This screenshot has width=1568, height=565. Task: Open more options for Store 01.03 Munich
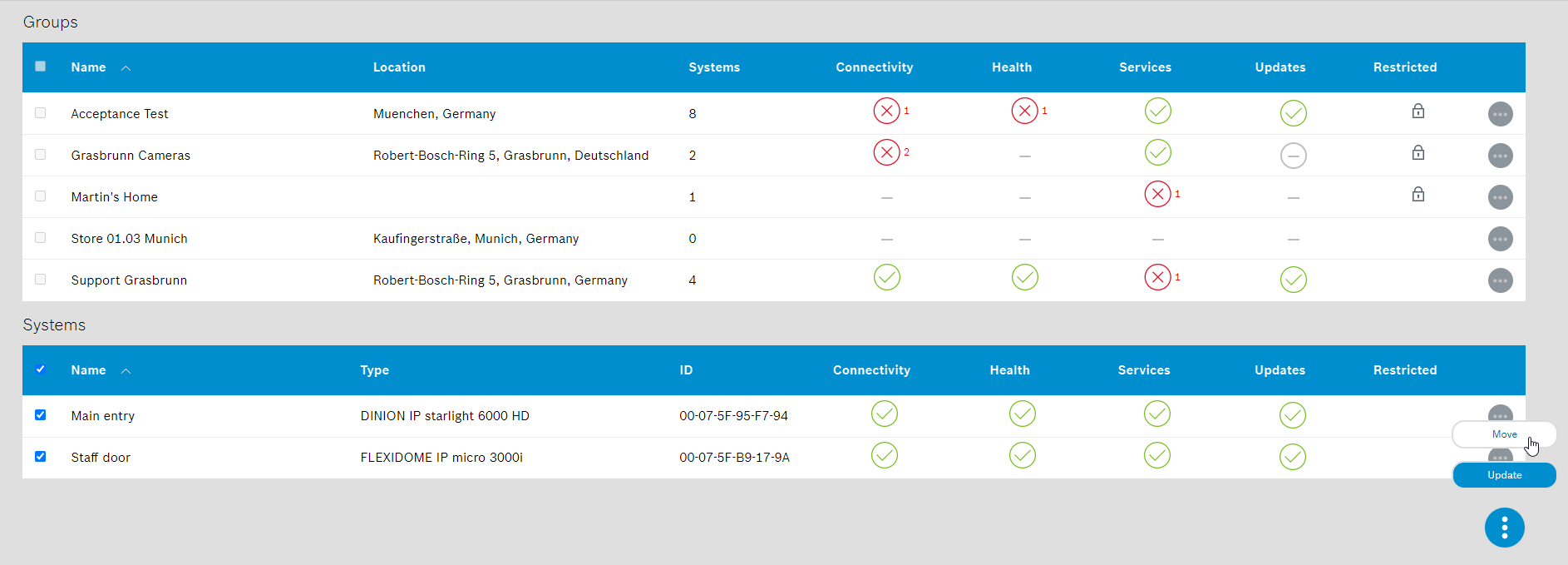pyautogui.click(x=1500, y=239)
